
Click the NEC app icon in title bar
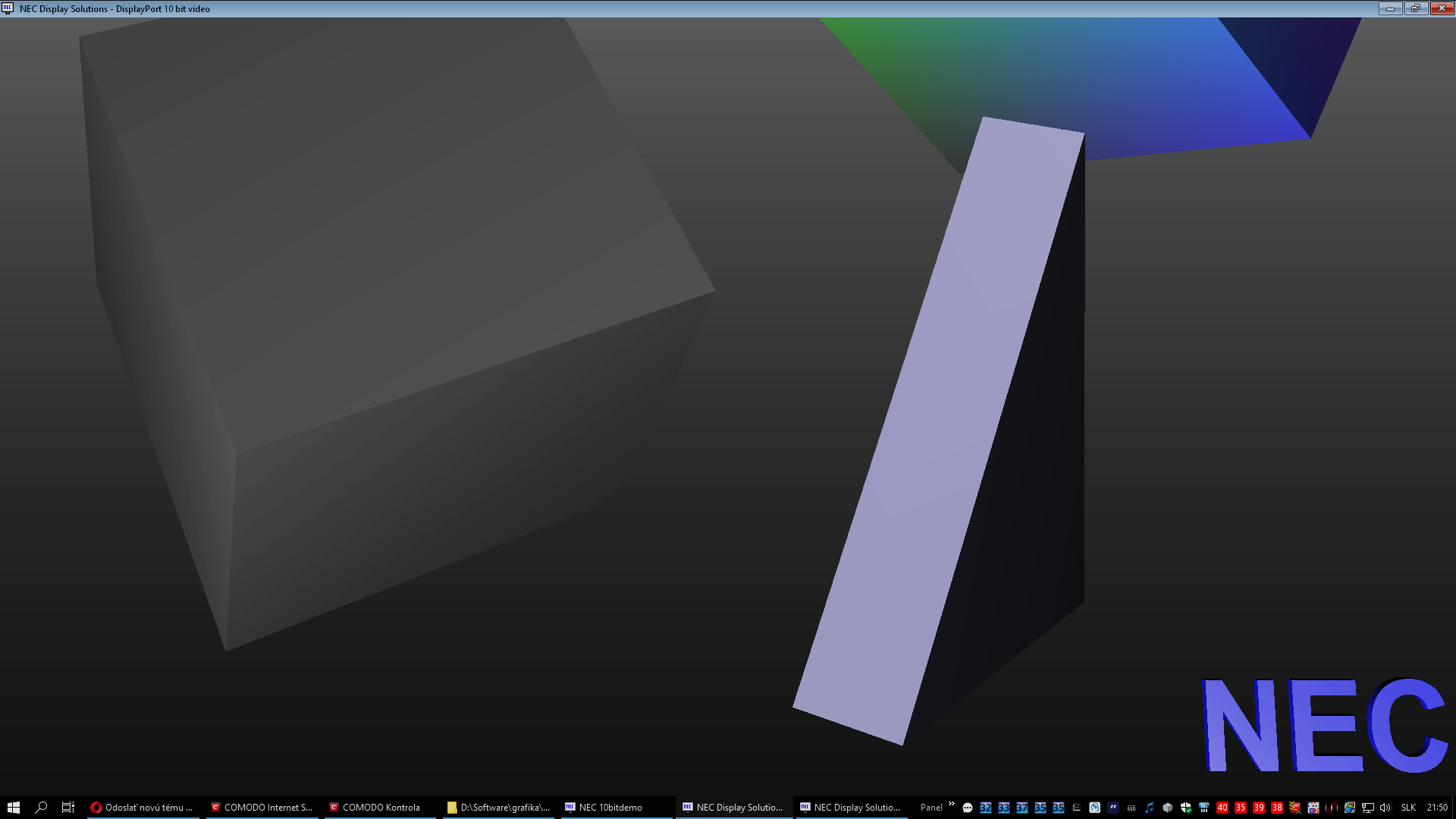point(8,8)
